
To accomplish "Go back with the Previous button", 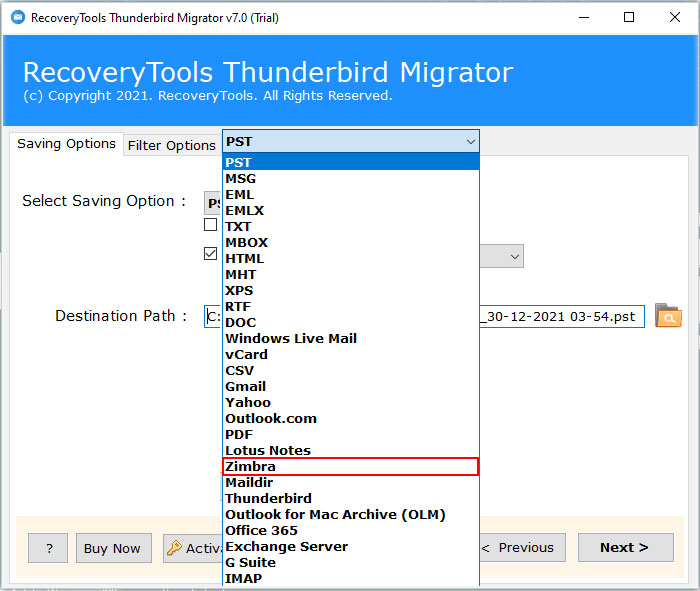I will coord(522,547).
